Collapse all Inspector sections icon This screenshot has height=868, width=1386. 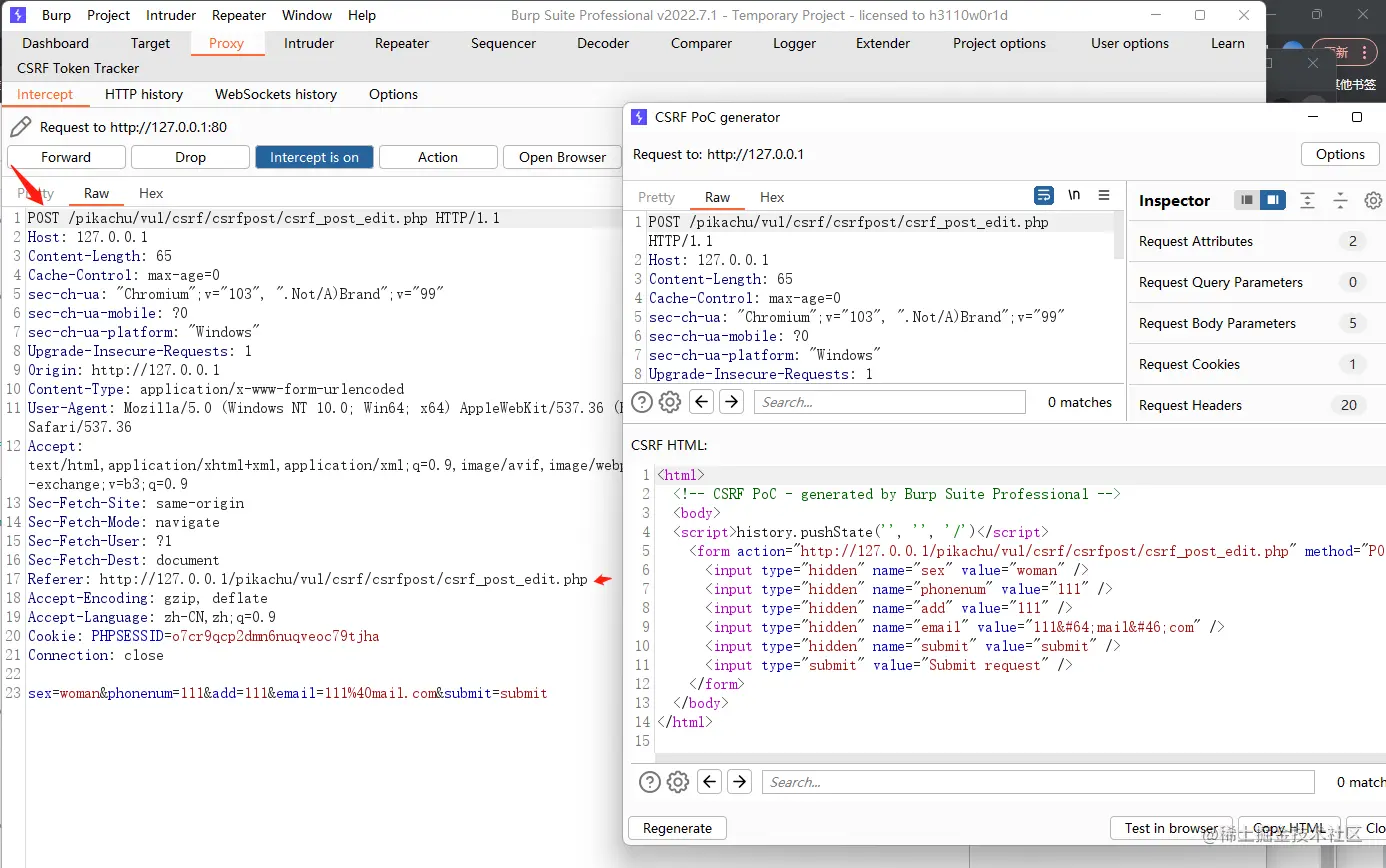[x=1341, y=200]
